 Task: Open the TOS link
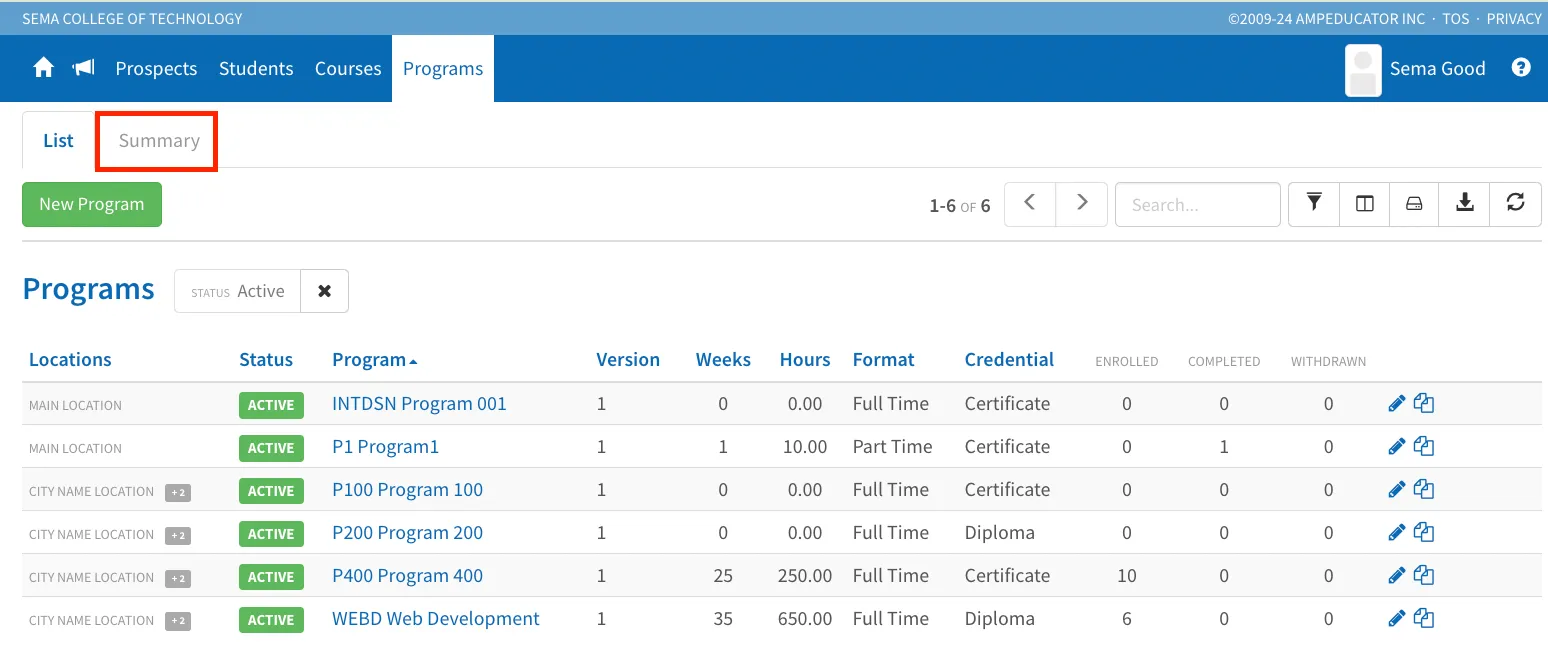pos(1456,18)
